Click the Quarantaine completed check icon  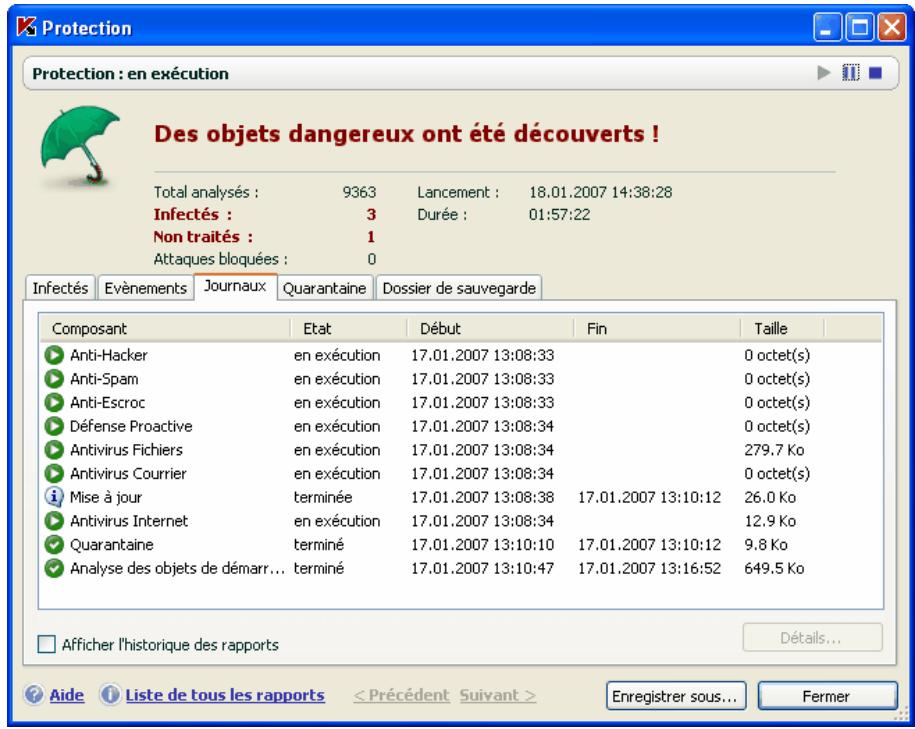[54, 545]
